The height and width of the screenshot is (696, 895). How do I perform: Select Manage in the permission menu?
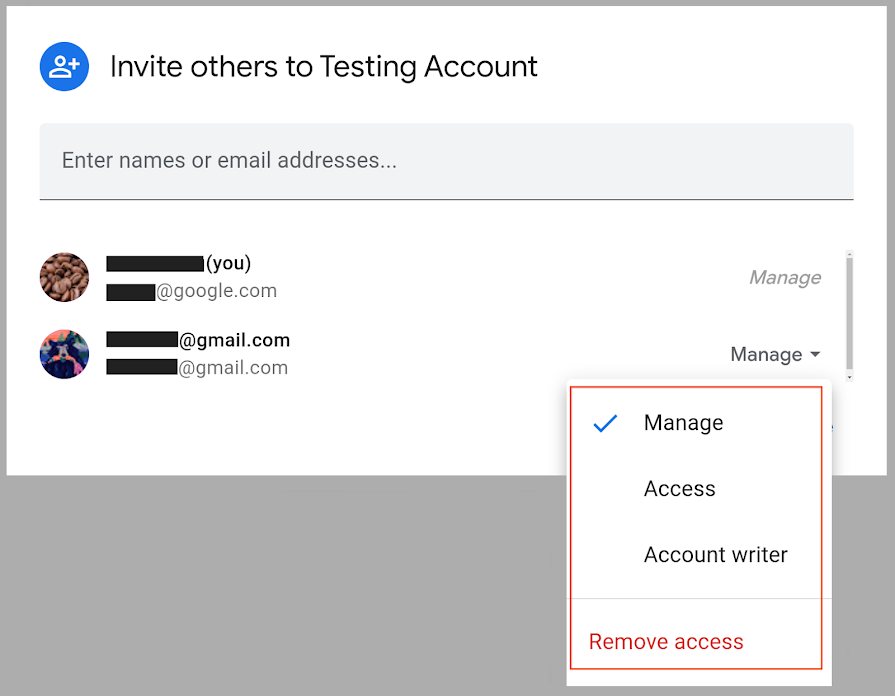683,423
